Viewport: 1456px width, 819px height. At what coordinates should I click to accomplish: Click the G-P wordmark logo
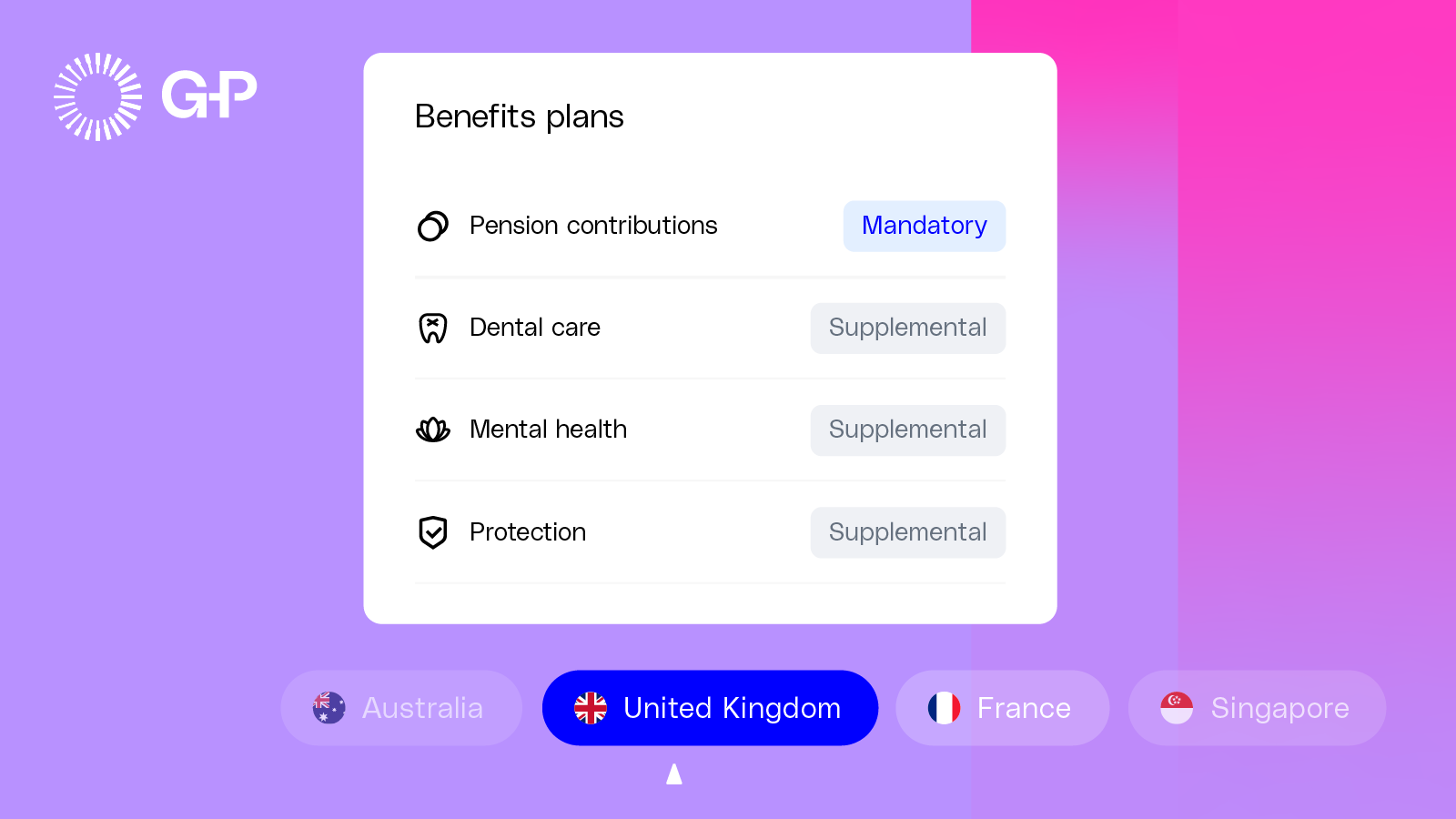click(209, 95)
